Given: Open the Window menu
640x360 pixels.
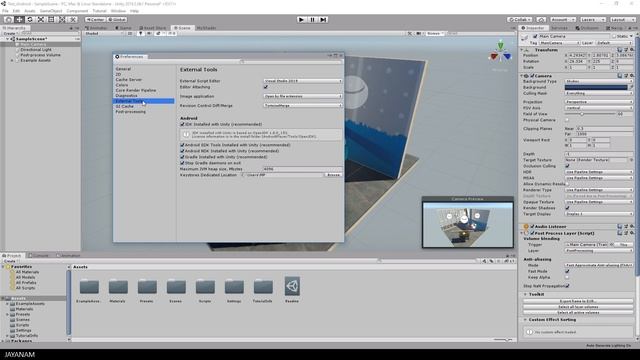Looking at the screenshot, I should (118, 11).
